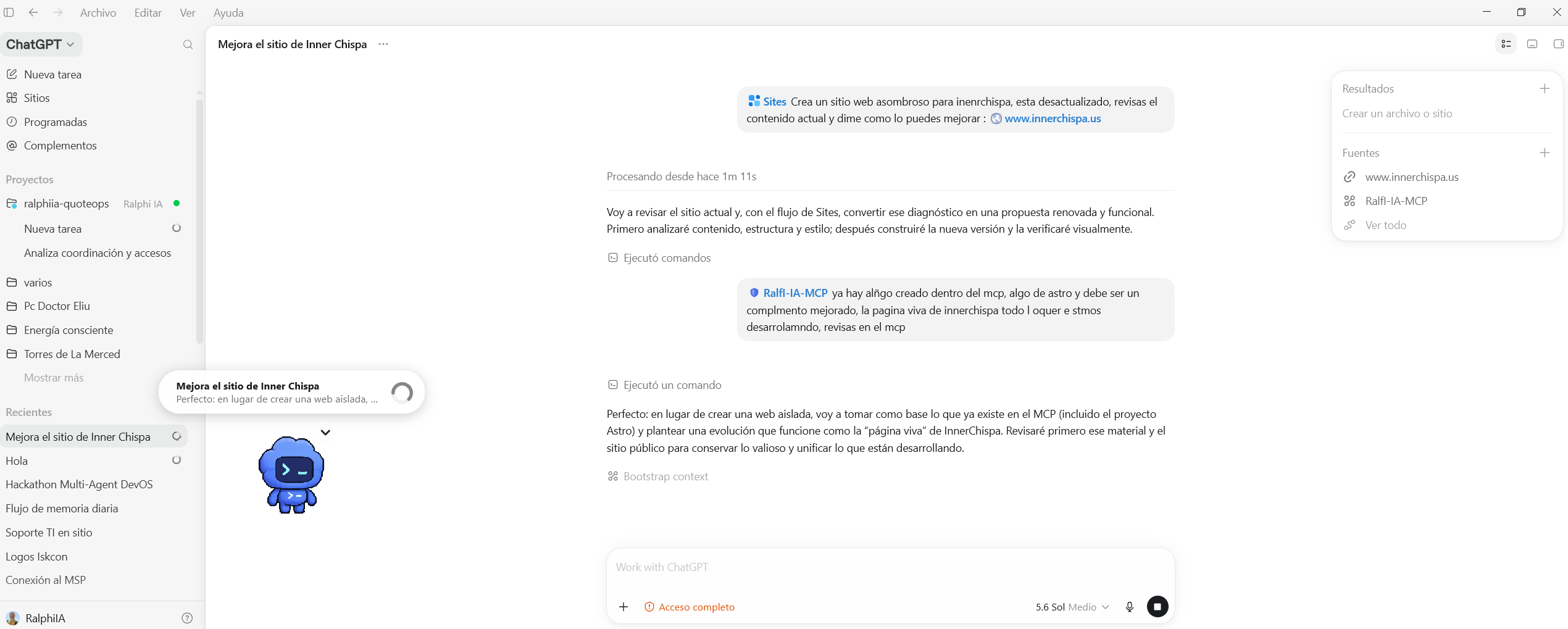Image resolution: width=1568 pixels, height=629 pixels.
Task: Open the RalphiIA account profile
Action: (x=36, y=618)
